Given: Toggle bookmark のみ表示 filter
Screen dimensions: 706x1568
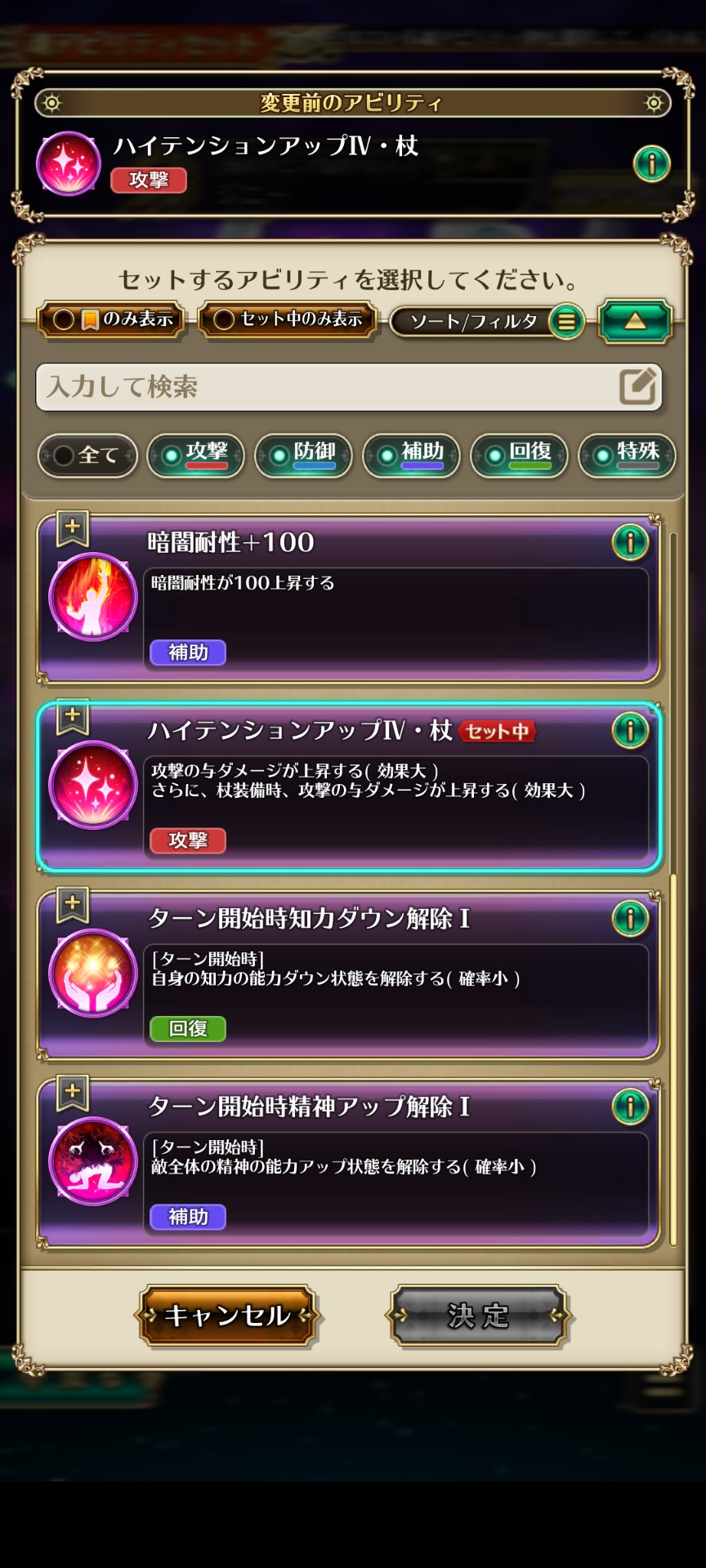Looking at the screenshot, I should [112, 319].
